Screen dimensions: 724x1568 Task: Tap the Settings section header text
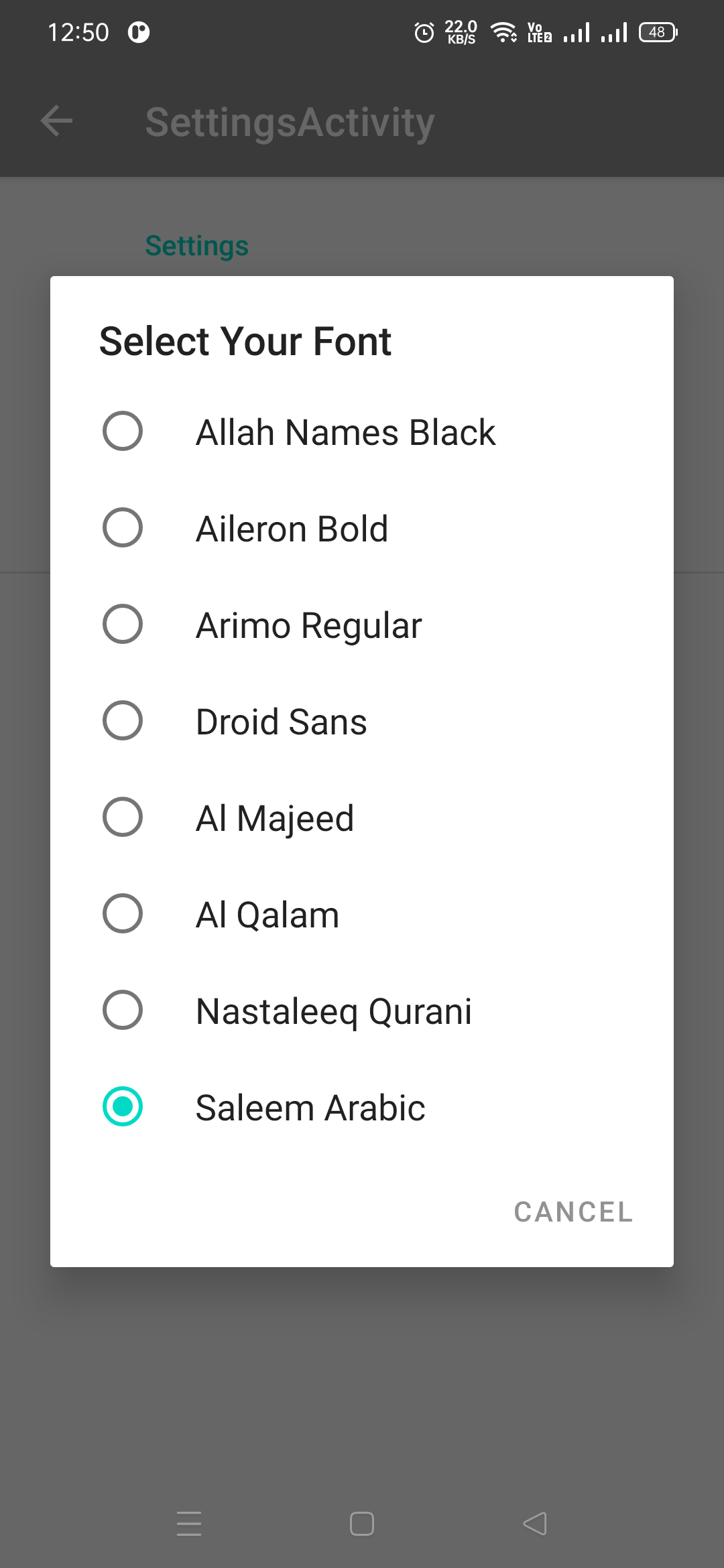click(197, 246)
